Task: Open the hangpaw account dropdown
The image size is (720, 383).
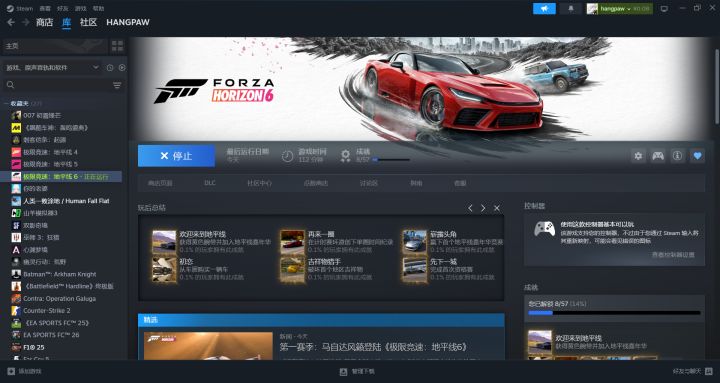Action: click(619, 9)
